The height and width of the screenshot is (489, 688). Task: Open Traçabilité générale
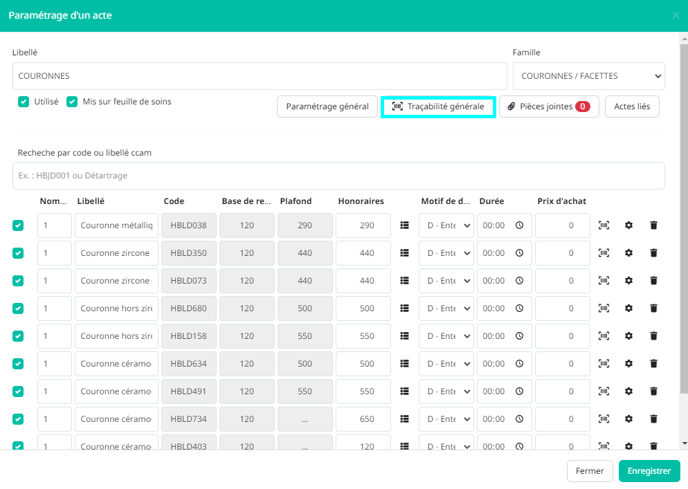pos(438,107)
